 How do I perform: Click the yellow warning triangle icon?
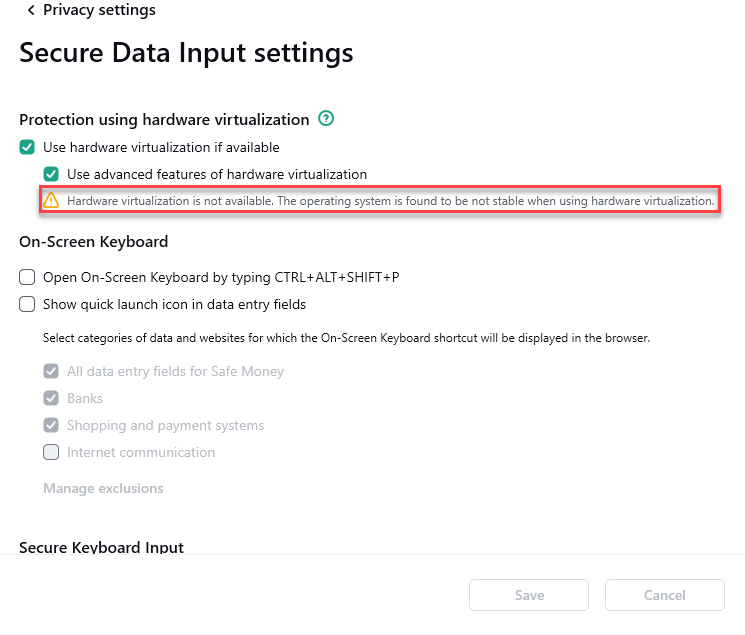click(51, 200)
